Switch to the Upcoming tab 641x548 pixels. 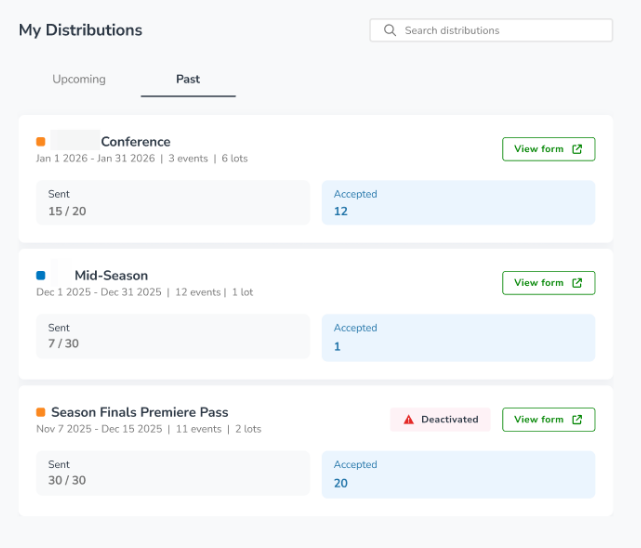79,79
